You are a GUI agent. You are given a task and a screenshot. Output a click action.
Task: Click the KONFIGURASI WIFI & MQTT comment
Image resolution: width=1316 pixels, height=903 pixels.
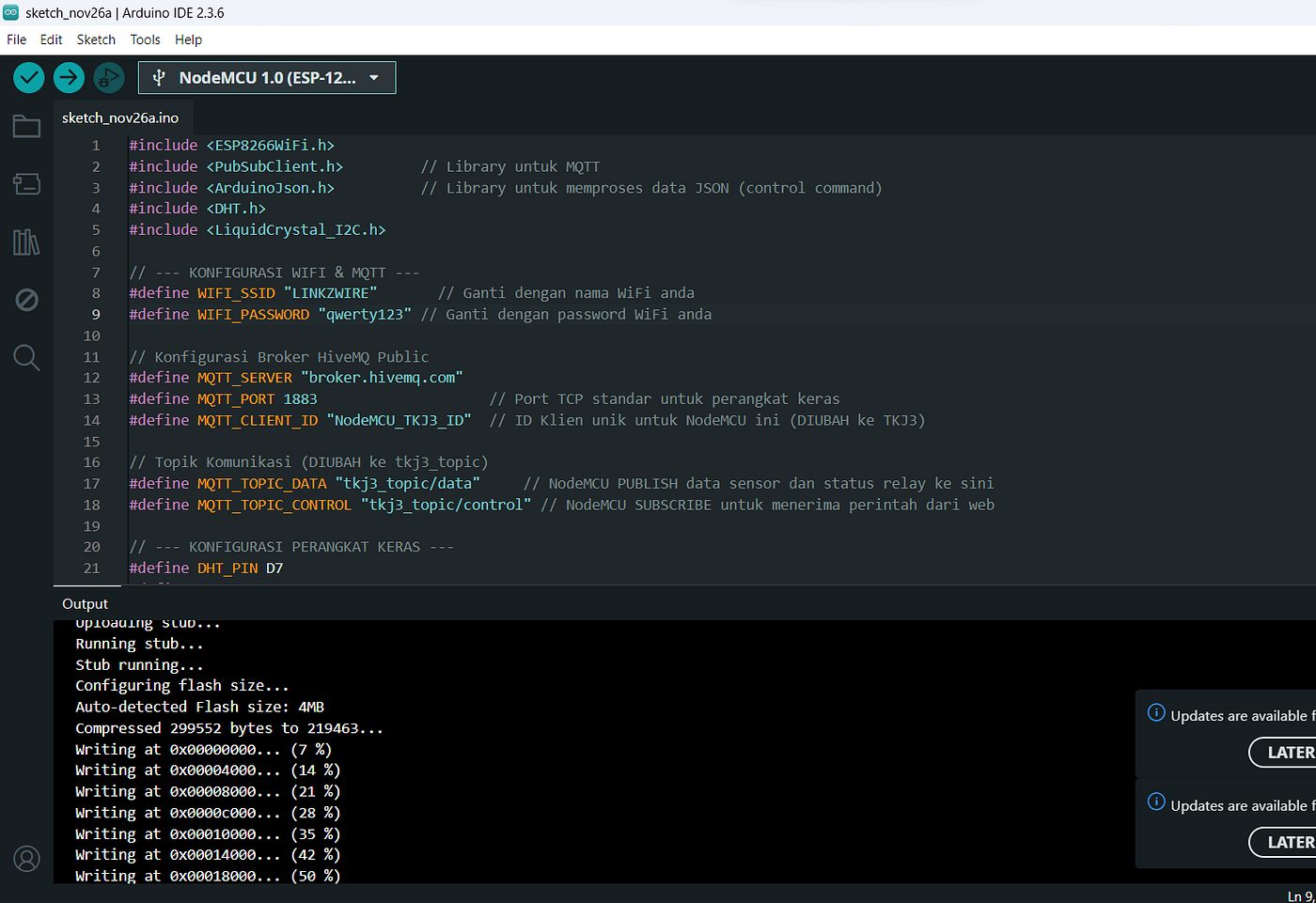274,272
